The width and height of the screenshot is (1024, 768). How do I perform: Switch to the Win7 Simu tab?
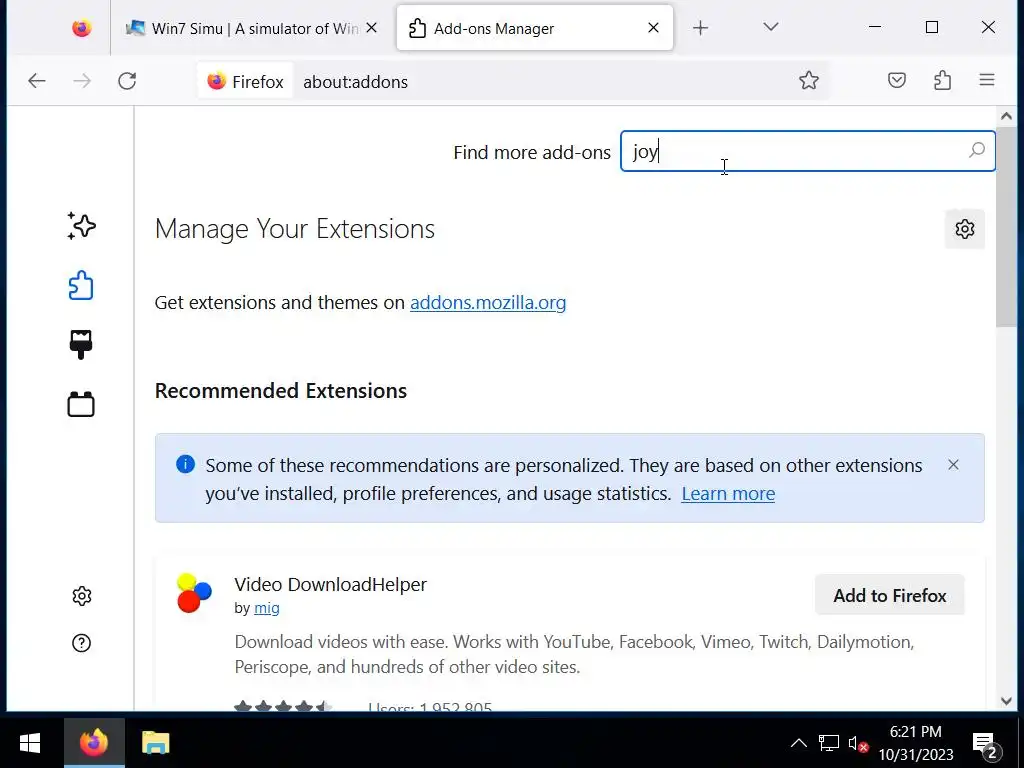coord(253,28)
